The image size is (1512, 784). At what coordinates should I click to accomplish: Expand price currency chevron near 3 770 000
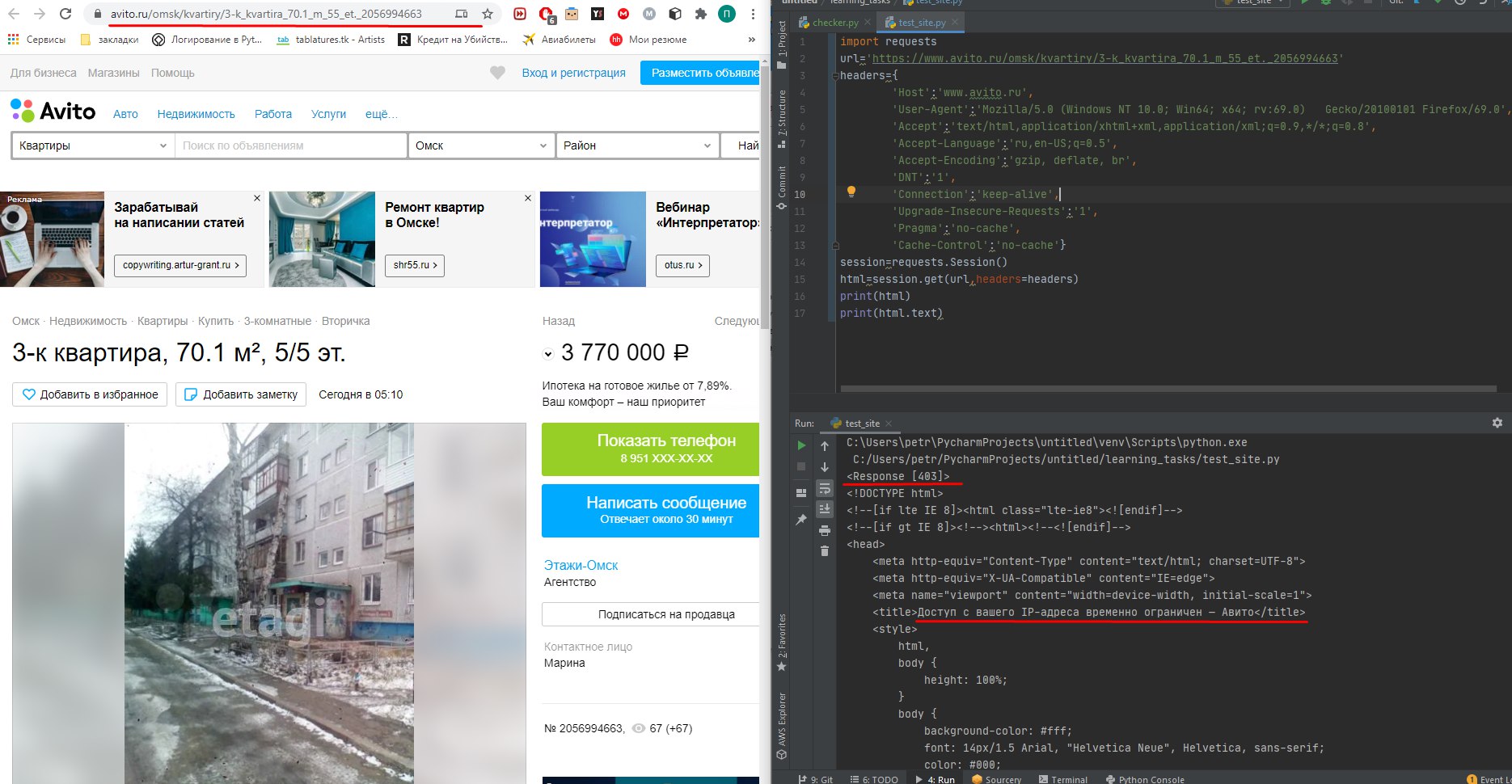pos(547,354)
